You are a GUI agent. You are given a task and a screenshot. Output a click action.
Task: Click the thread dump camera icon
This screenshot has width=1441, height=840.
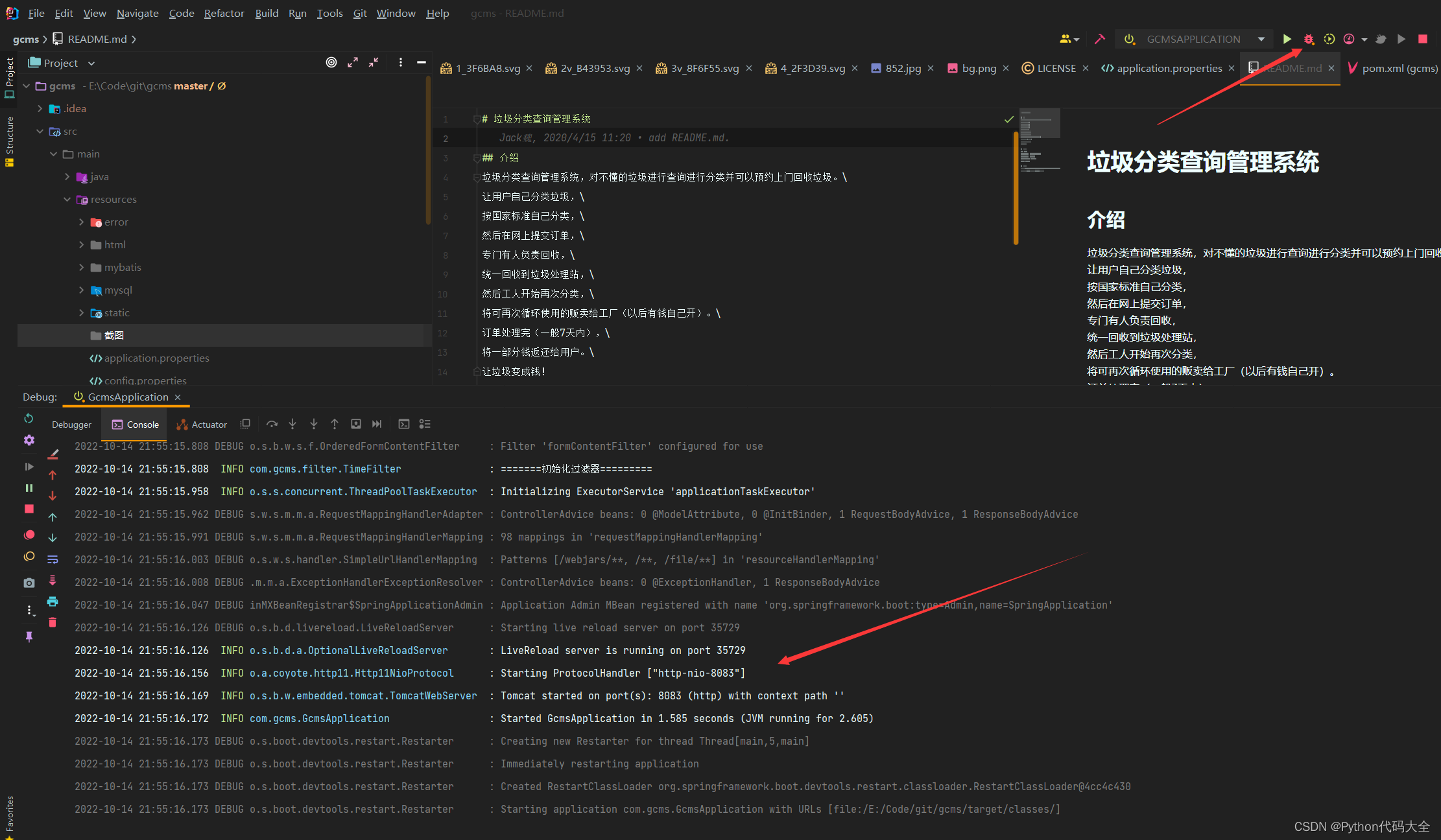click(x=29, y=583)
